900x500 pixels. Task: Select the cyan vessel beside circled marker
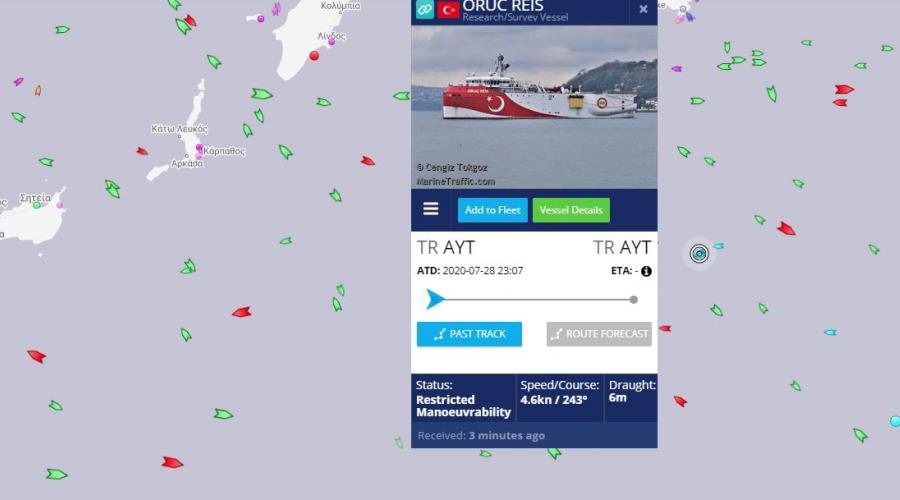[x=718, y=246]
